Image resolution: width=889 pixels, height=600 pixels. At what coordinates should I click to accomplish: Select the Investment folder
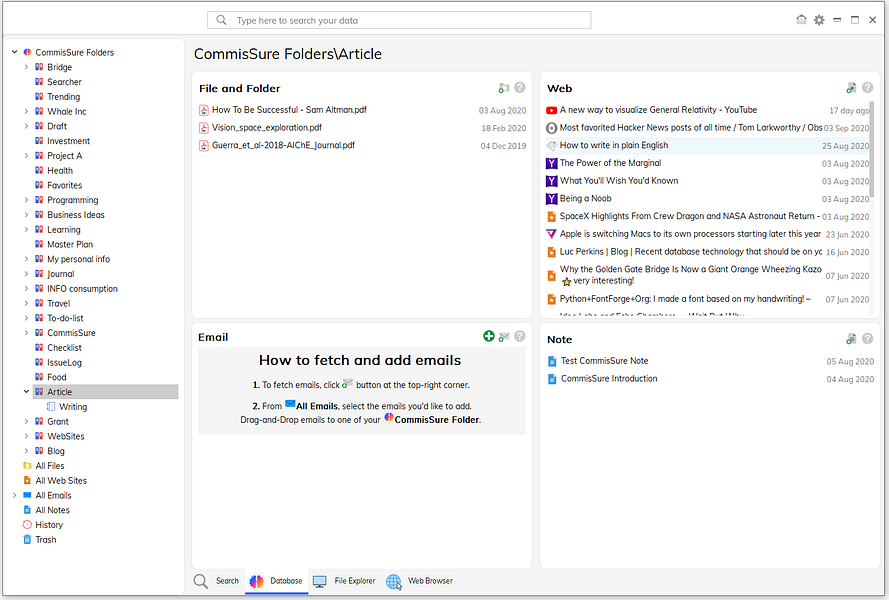(69, 141)
